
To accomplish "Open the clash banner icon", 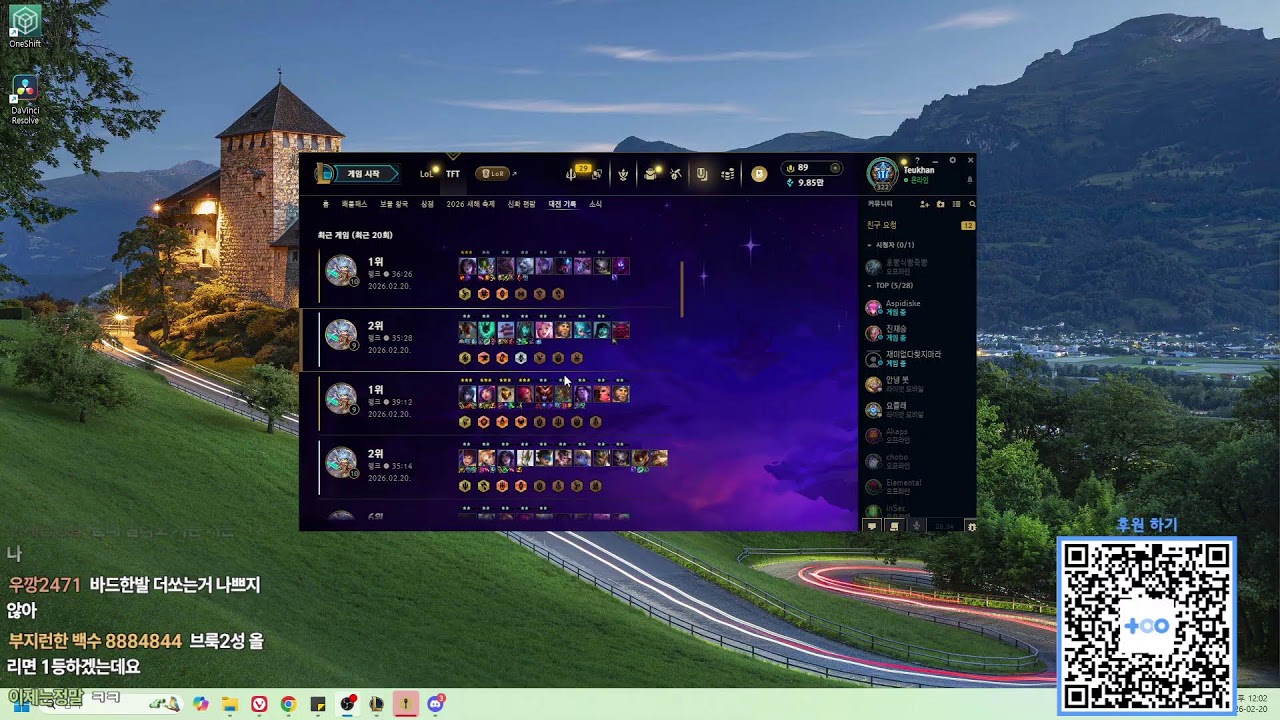I will [702, 174].
